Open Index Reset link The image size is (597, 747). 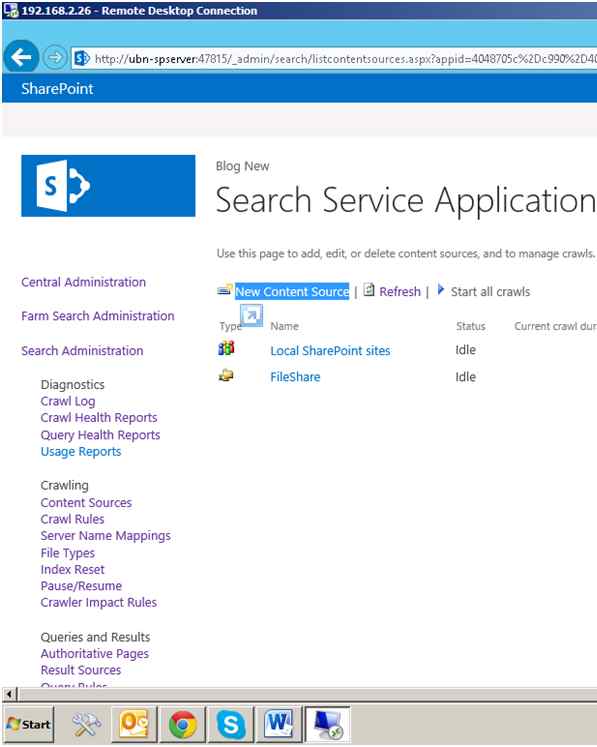(72, 570)
